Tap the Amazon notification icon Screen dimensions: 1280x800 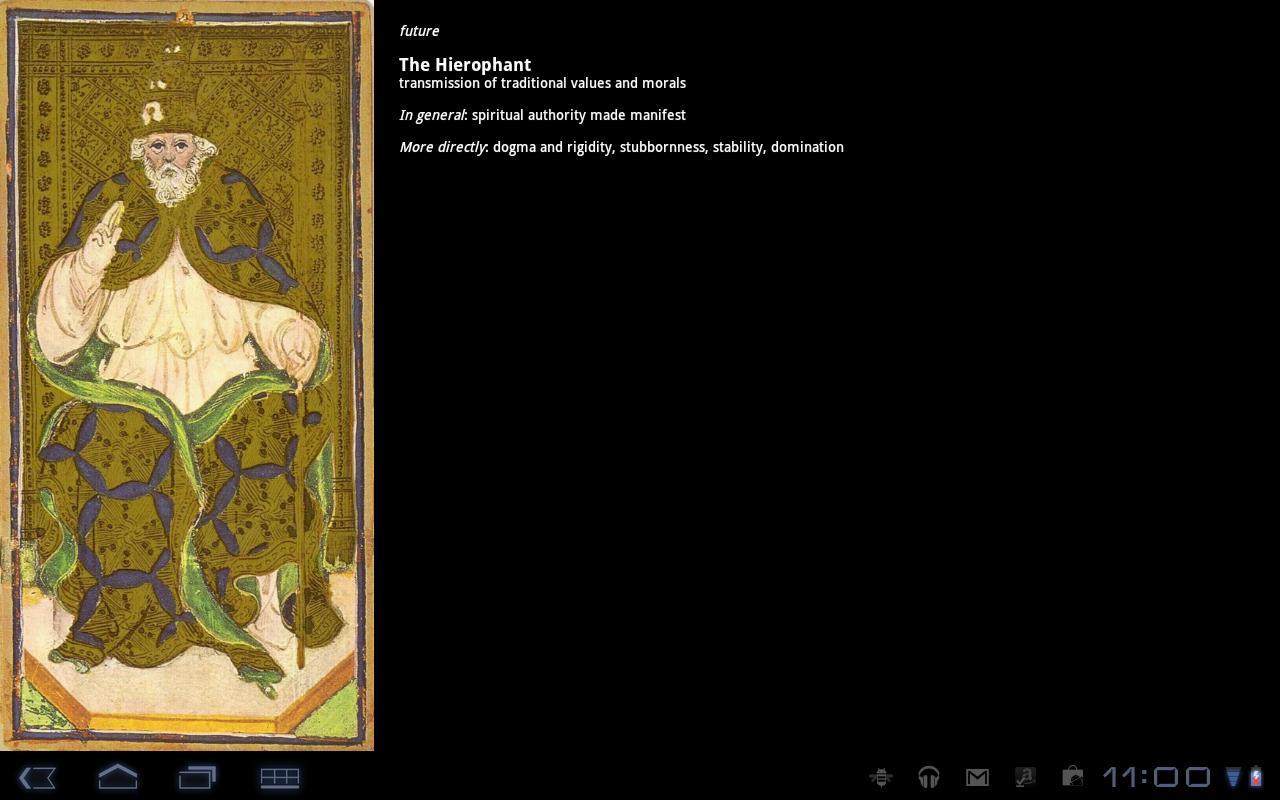click(x=1025, y=777)
